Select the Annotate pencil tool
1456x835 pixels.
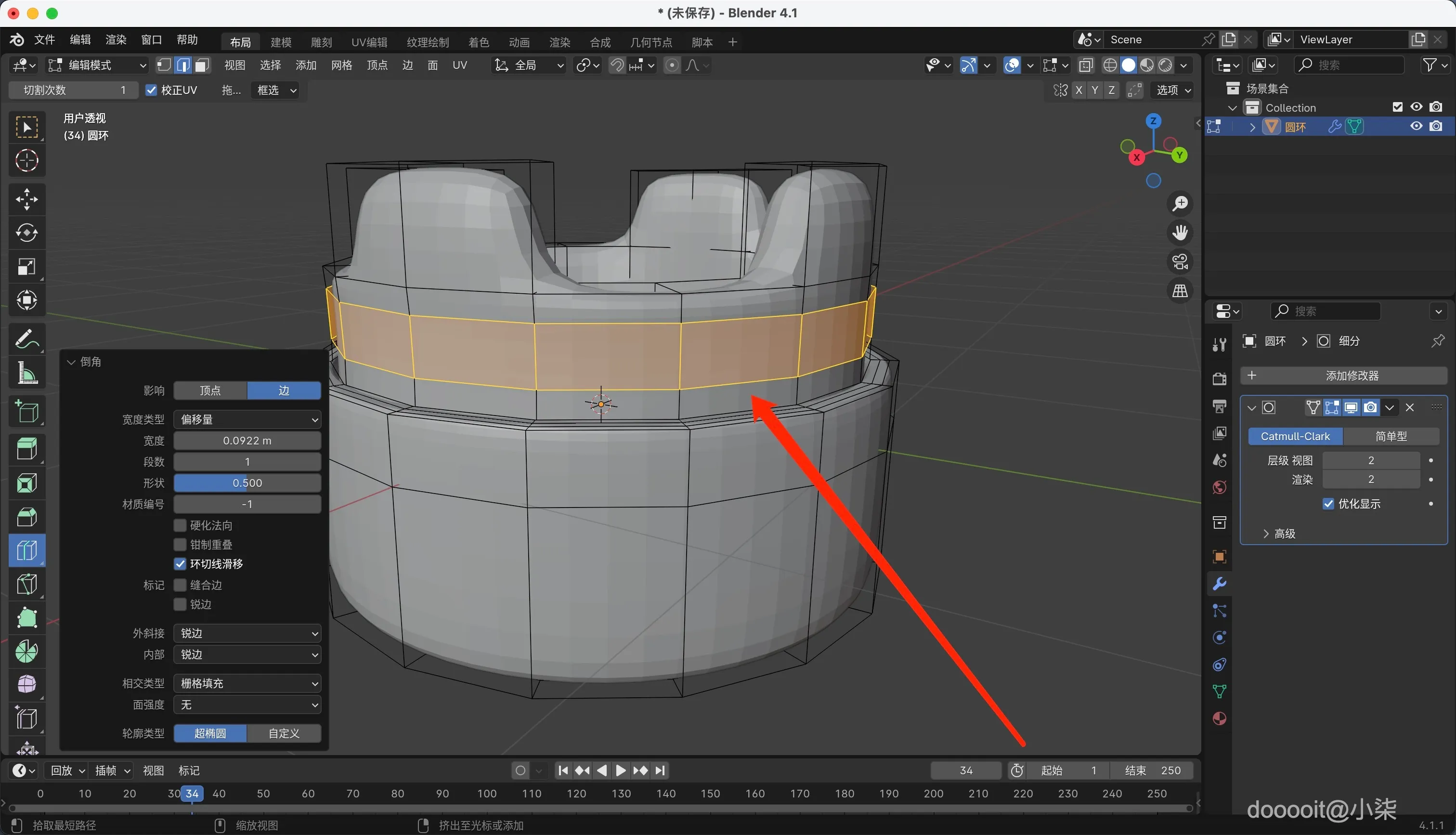tap(26, 339)
